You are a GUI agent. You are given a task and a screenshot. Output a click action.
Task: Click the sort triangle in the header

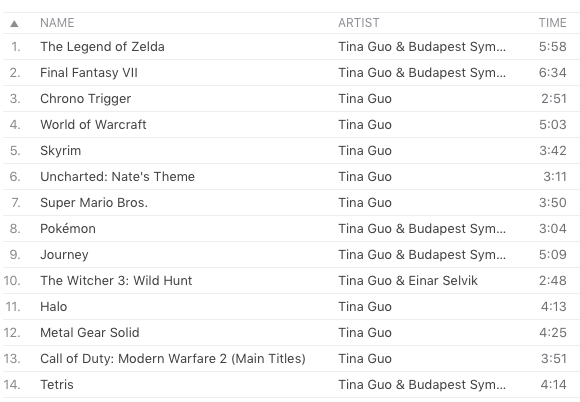coord(14,24)
